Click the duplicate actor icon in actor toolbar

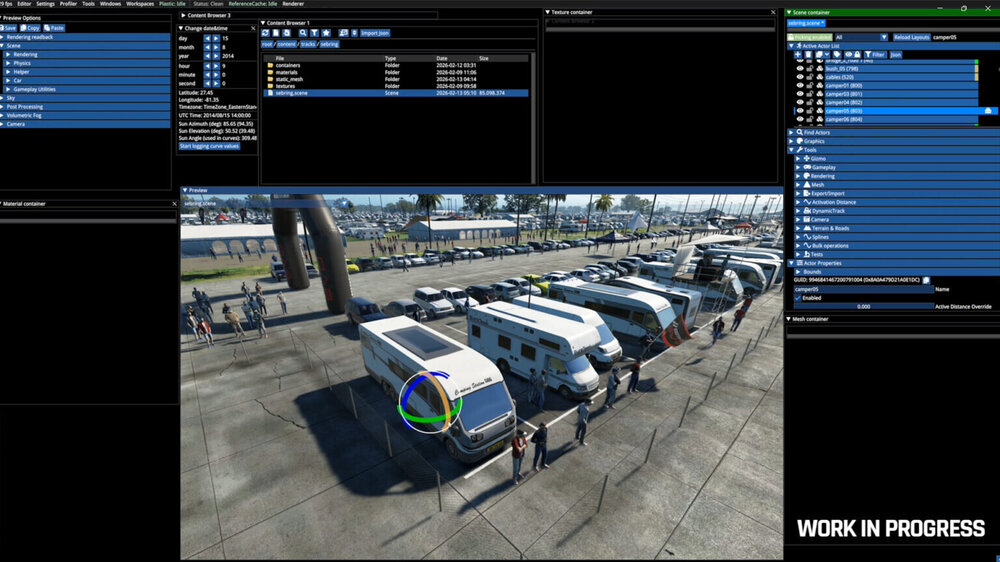(819, 54)
